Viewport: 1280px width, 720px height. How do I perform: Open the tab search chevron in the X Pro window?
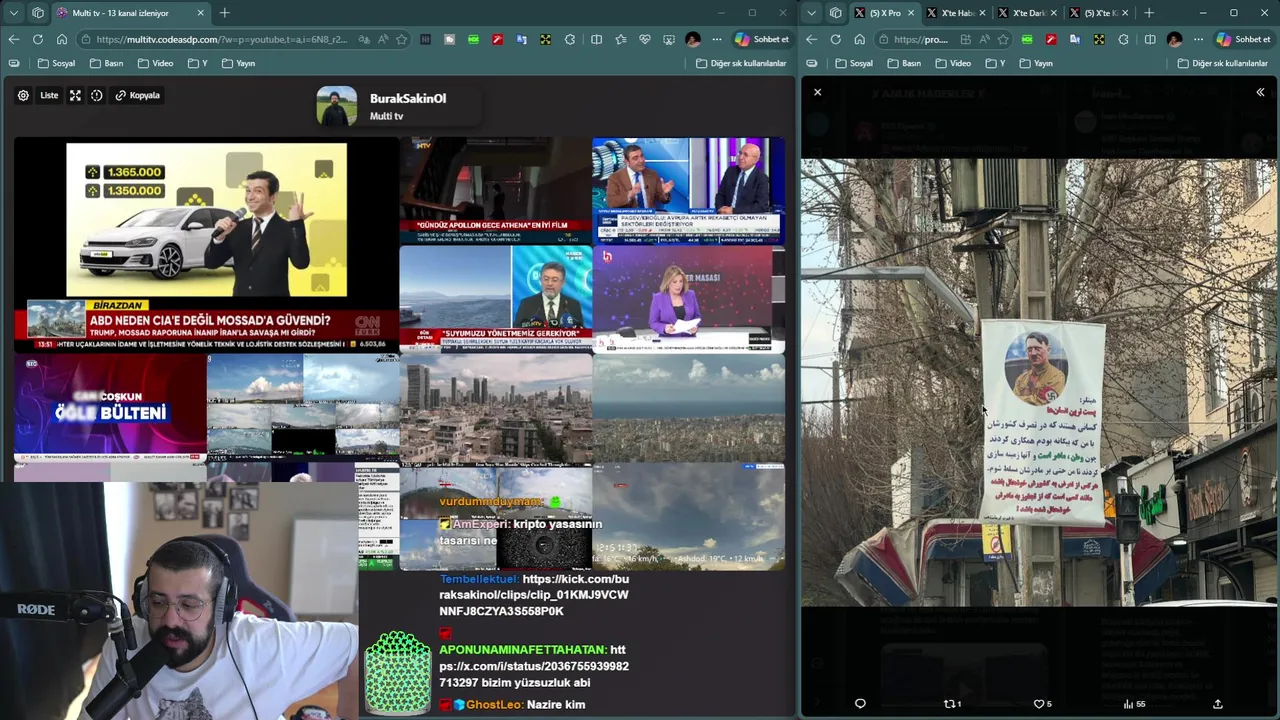pyautogui.click(x=812, y=13)
